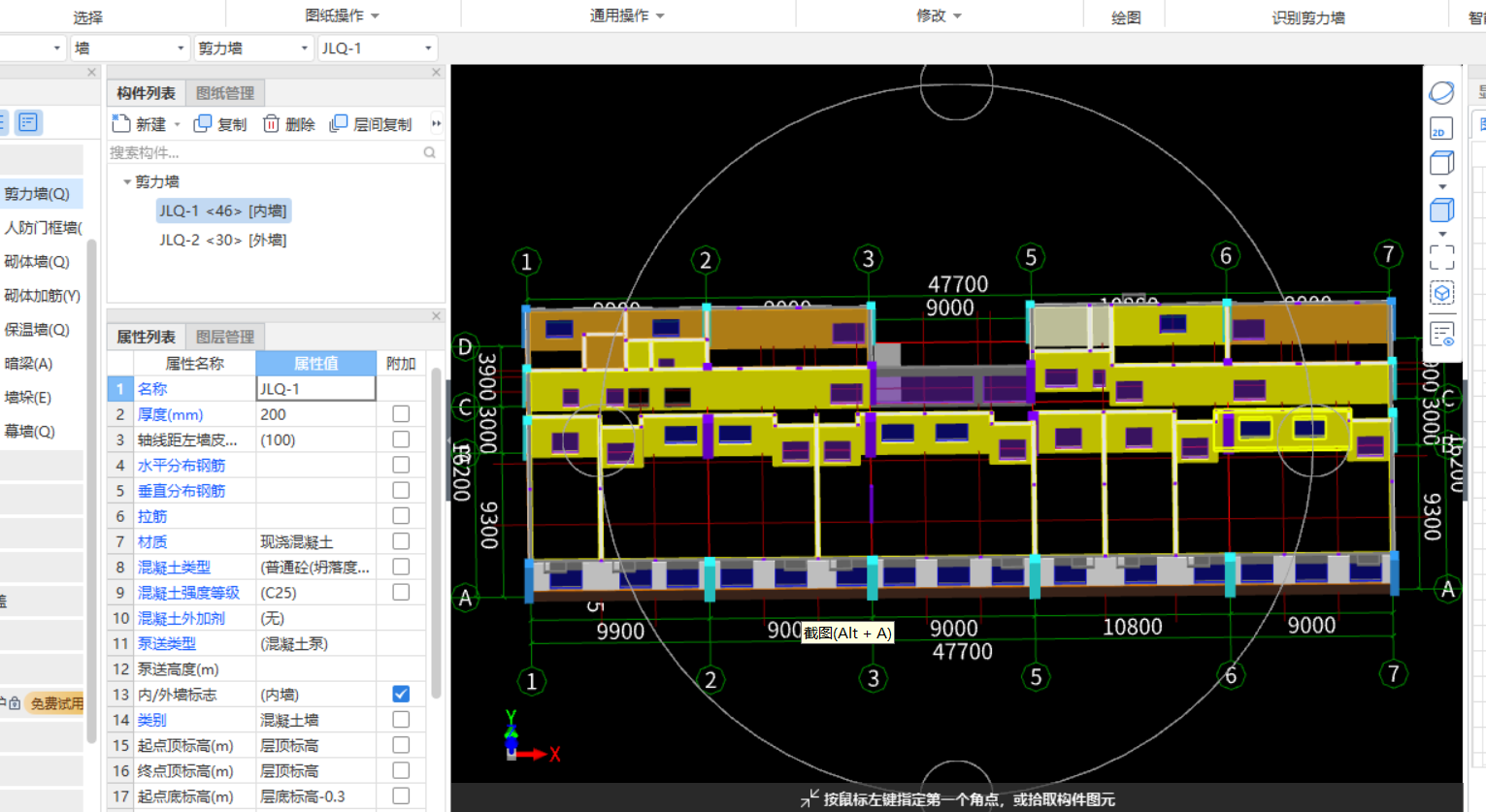Toggle 附加 checkbox for 水平分布钢筋
The width and height of the screenshot is (1486, 812).
(401, 465)
